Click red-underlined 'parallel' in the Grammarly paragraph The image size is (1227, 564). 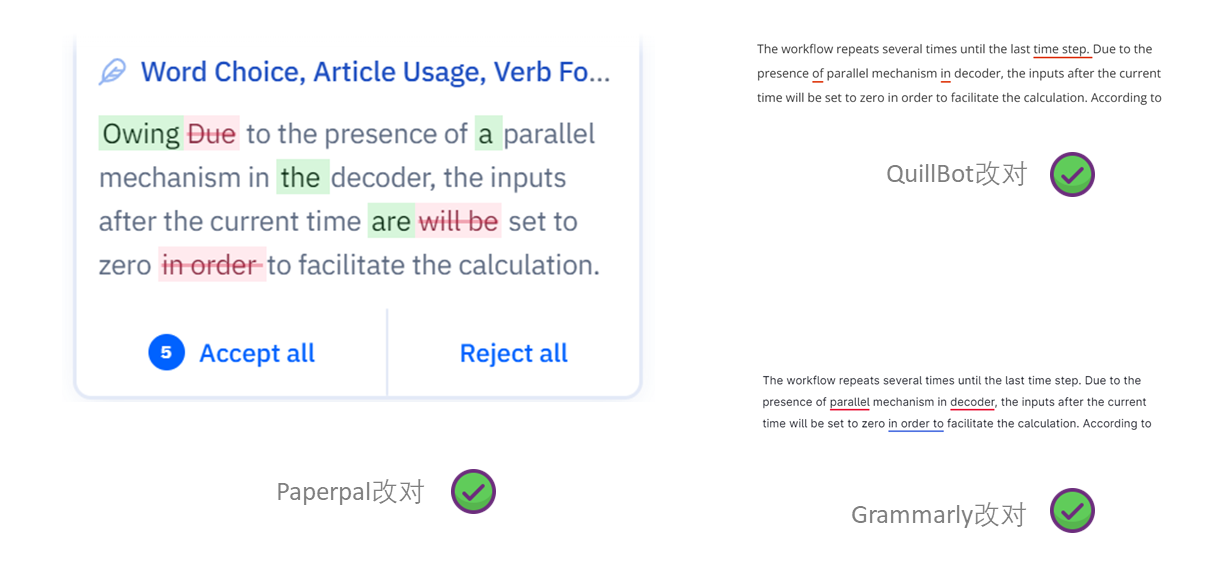pos(849,402)
